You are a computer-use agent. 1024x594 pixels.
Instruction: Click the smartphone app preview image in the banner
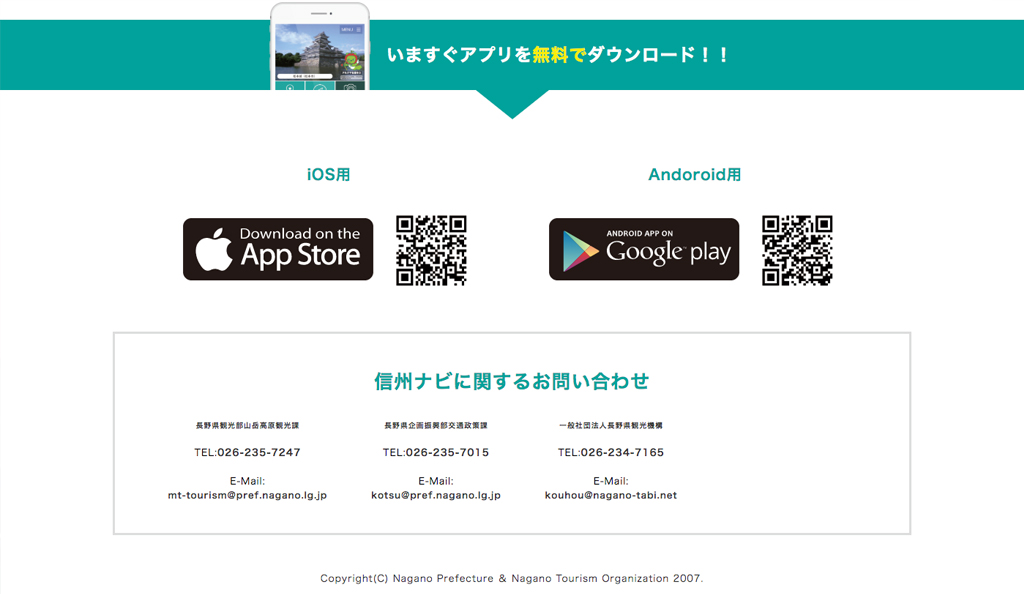[x=320, y=47]
